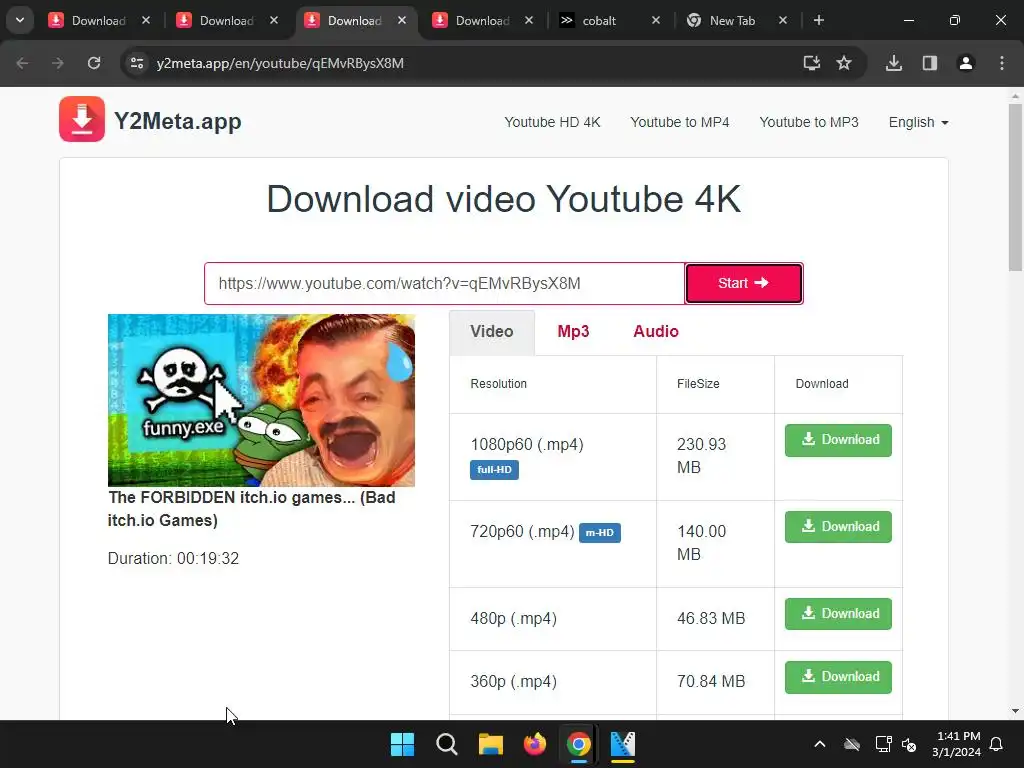Download the 720p60 (.mp4) video
The height and width of the screenshot is (768, 1024).
pyautogui.click(x=838, y=527)
